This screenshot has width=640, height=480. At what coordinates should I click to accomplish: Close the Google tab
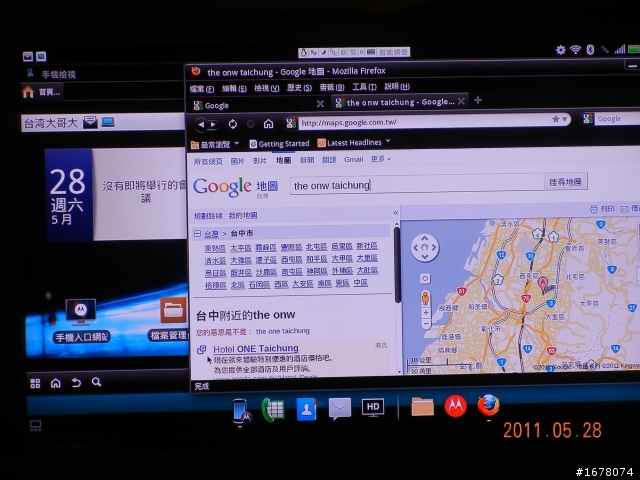point(320,104)
